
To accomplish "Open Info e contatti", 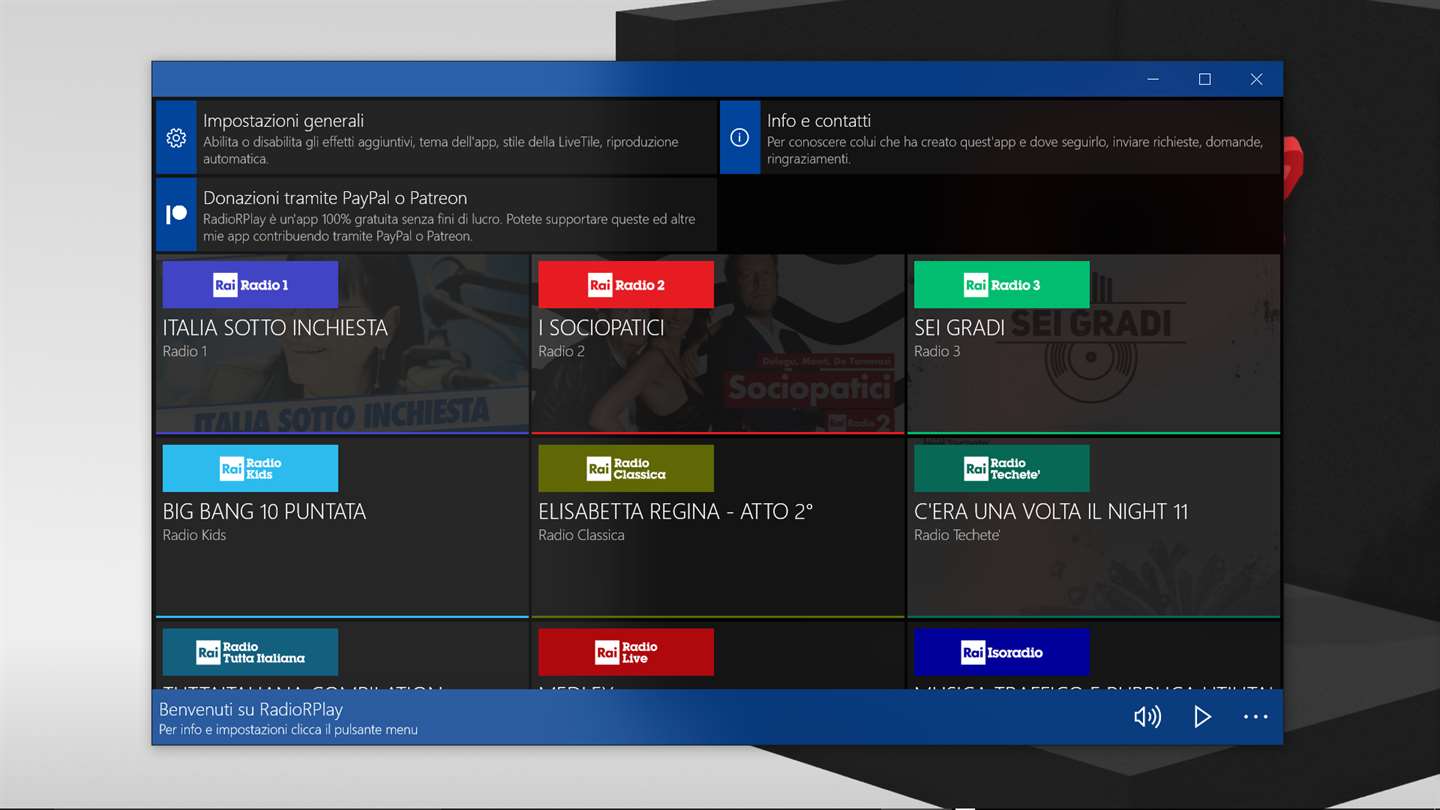I will (1000, 137).
